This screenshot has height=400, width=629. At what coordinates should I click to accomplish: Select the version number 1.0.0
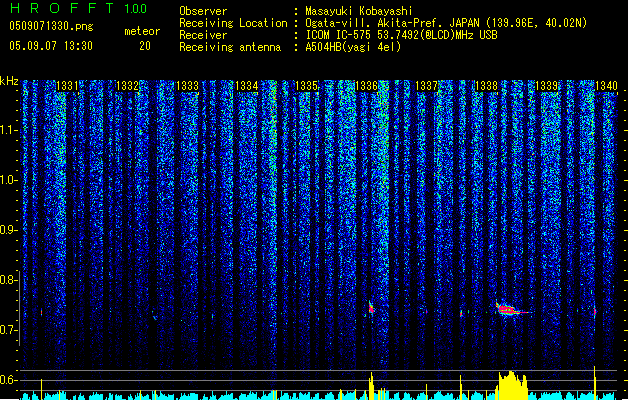pyautogui.click(x=136, y=8)
